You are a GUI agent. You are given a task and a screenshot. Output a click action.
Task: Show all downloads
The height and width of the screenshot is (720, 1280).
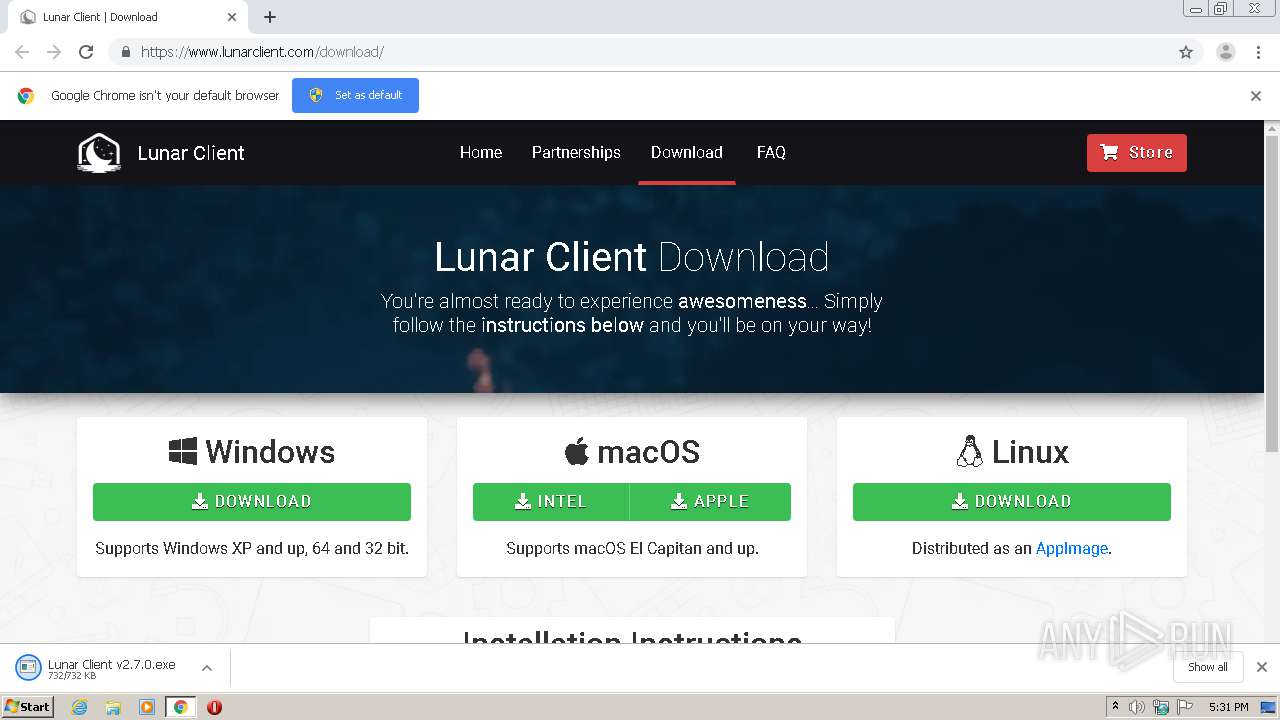[x=1208, y=667]
